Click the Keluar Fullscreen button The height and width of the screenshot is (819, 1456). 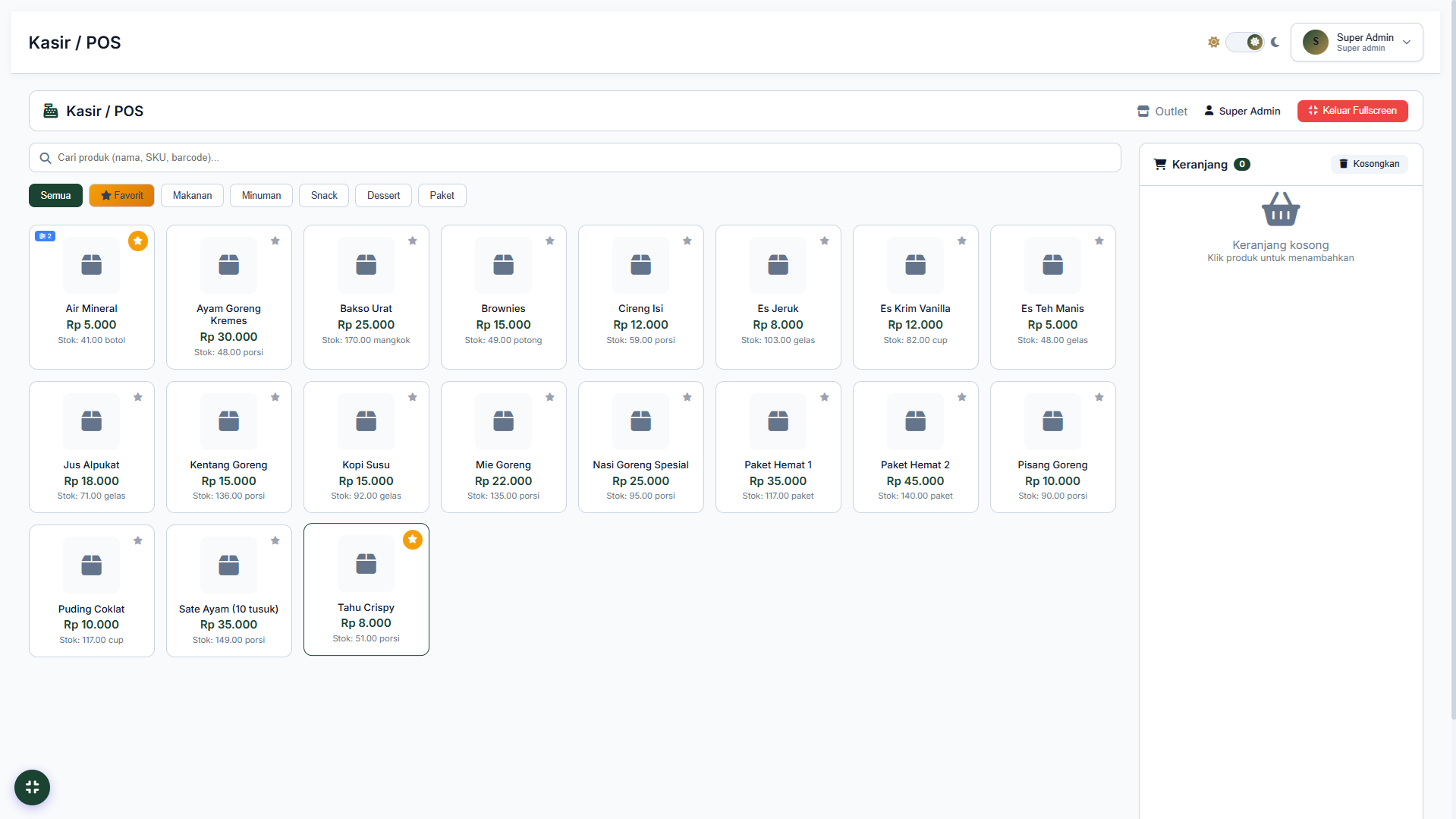(1352, 111)
